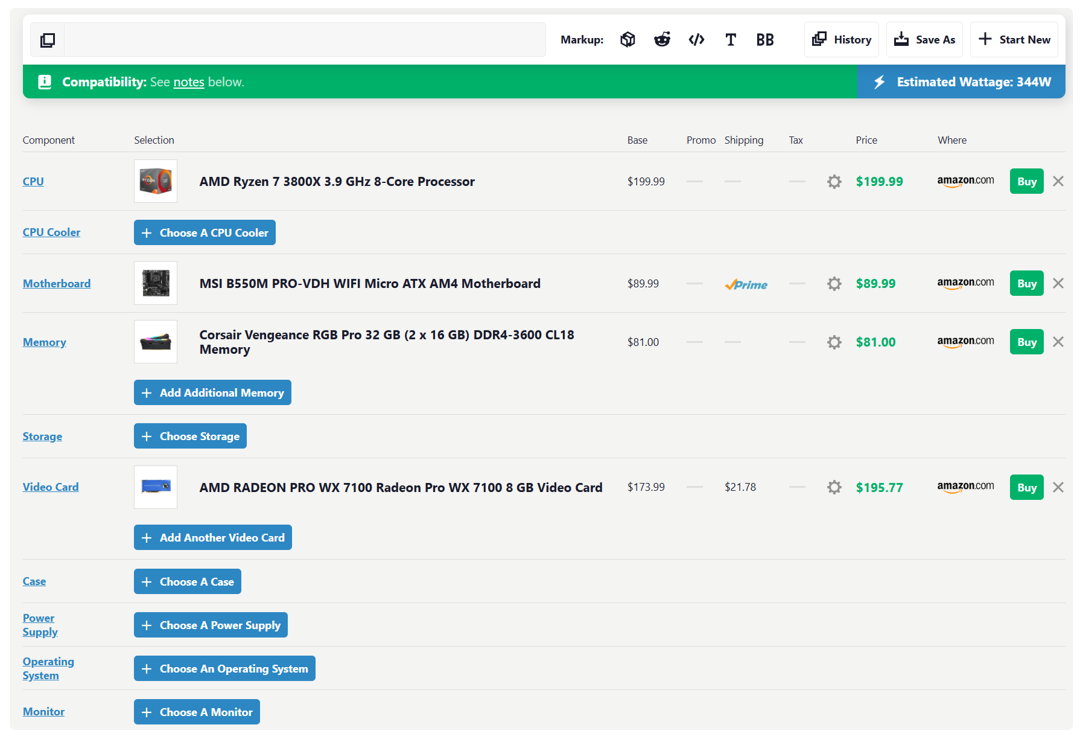Click Choose A Power Supply button
Screen dimensions: 1080x748
(x=211, y=625)
